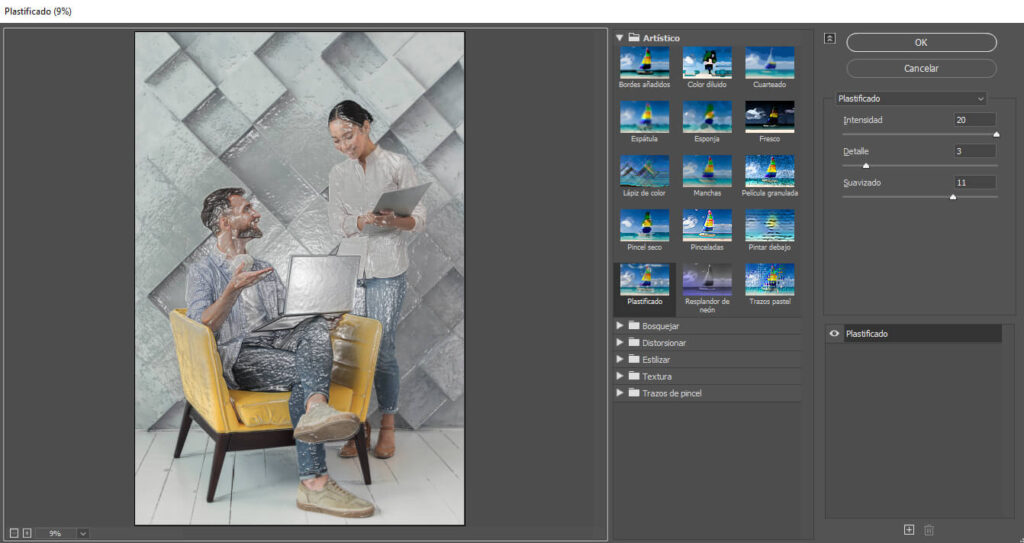The width and height of the screenshot is (1024, 543).
Task: Click the Plastificado filter thumbnail
Action: coord(644,280)
